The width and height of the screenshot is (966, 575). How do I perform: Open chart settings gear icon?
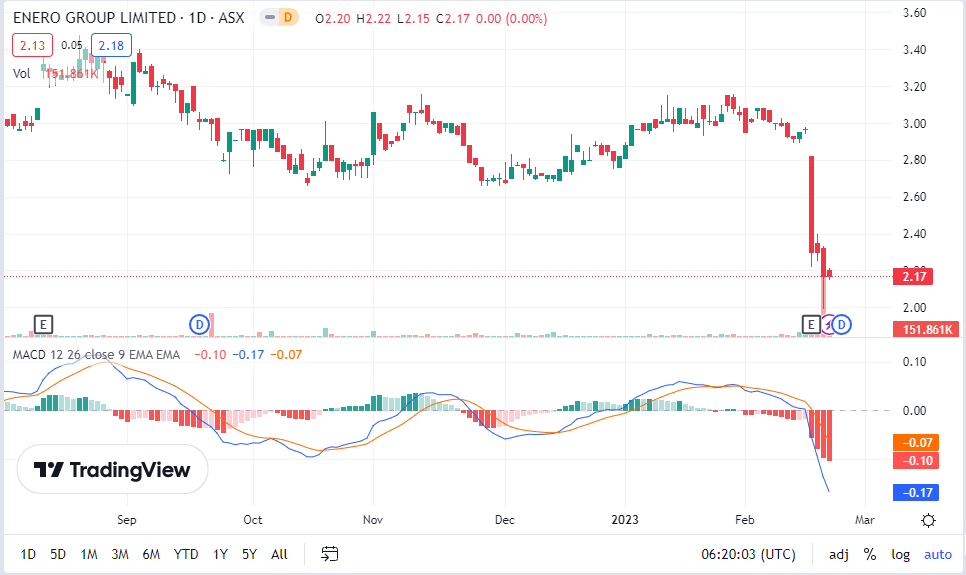point(928,520)
